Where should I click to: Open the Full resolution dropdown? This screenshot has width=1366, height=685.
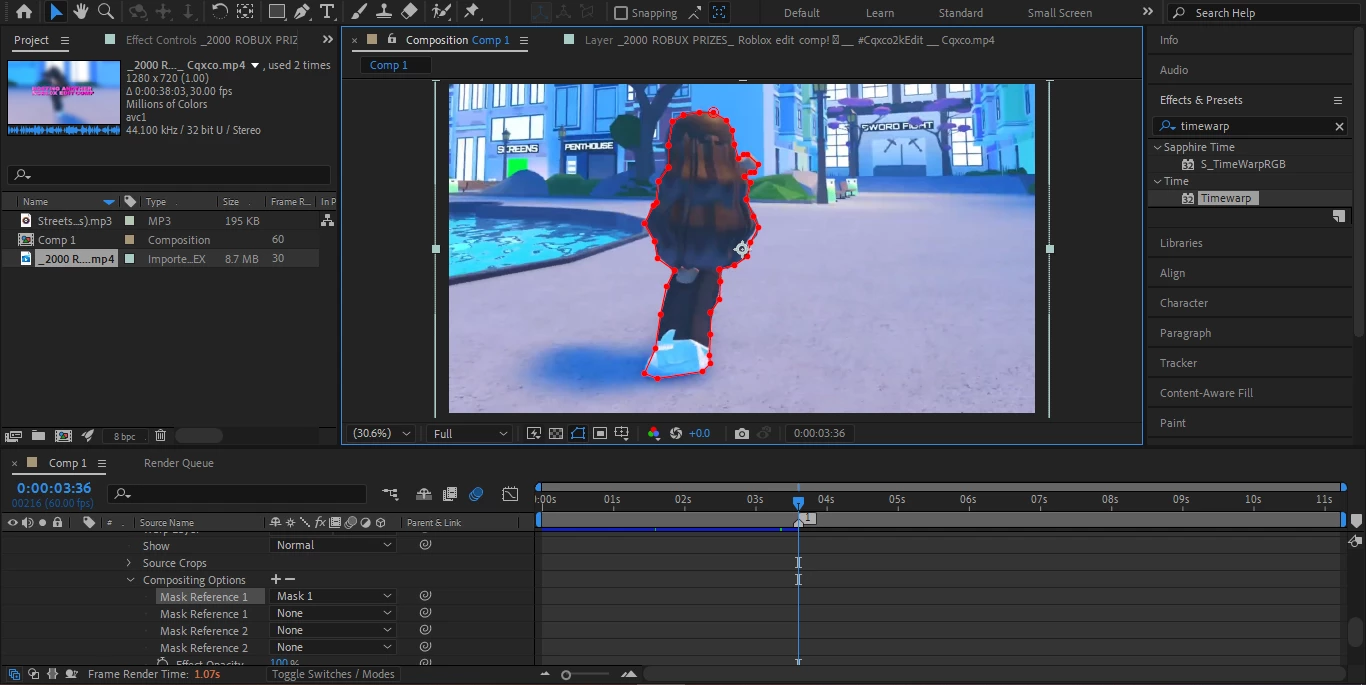tap(468, 433)
